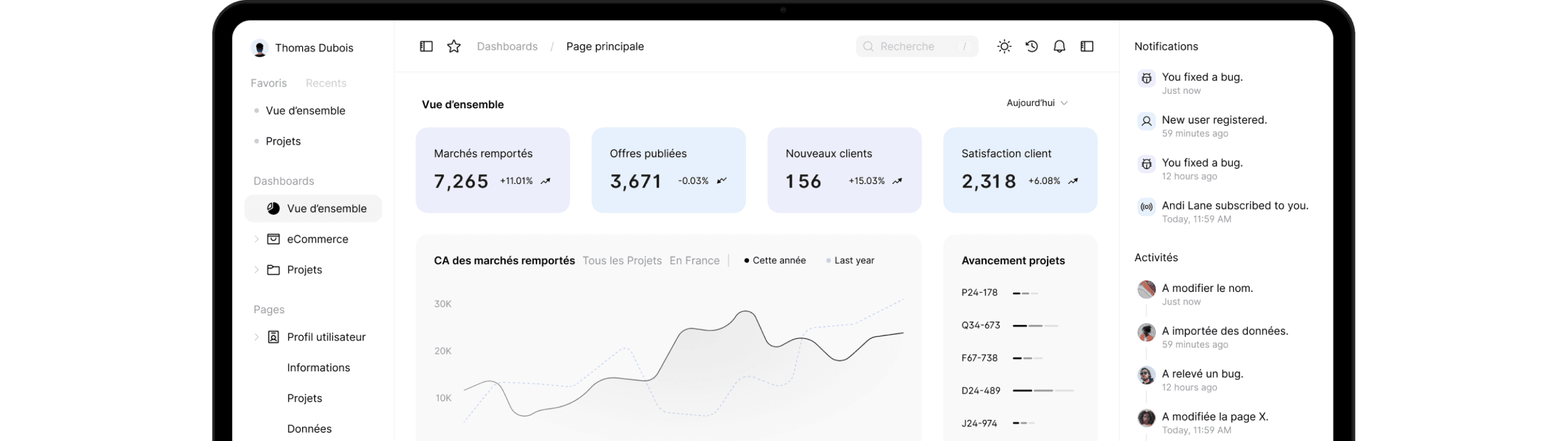
Task: Click Vue d'ensemble section heading
Action: 463,105
